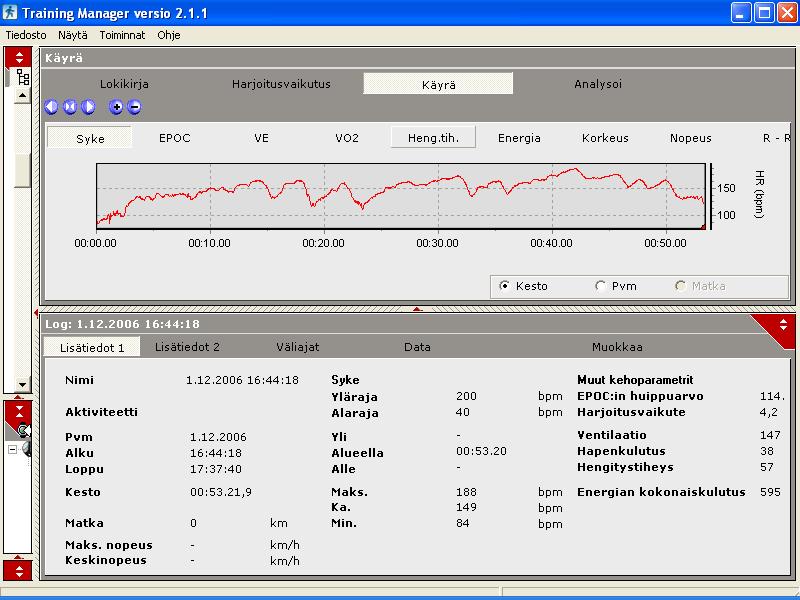Click the Min. heart rate value 84

[x=463, y=523]
